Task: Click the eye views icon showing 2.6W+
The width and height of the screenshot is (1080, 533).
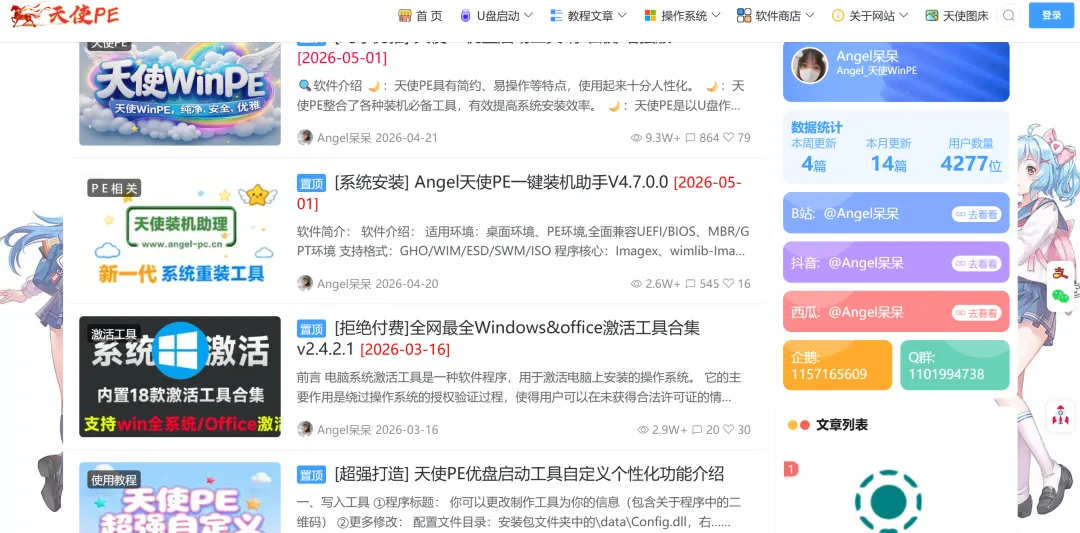Action: click(x=636, y=284)
